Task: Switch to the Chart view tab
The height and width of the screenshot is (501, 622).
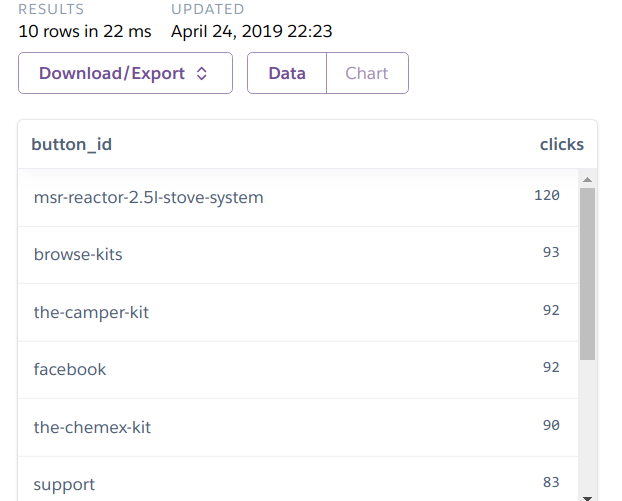Action: [367, 73]
